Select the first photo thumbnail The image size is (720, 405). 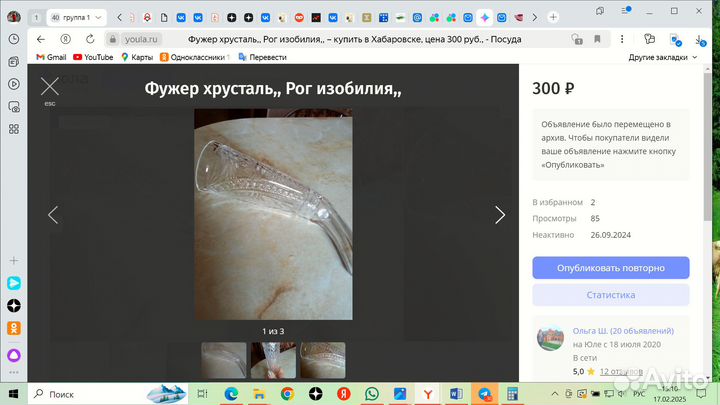pyautogui.click(x=224, y=360)
